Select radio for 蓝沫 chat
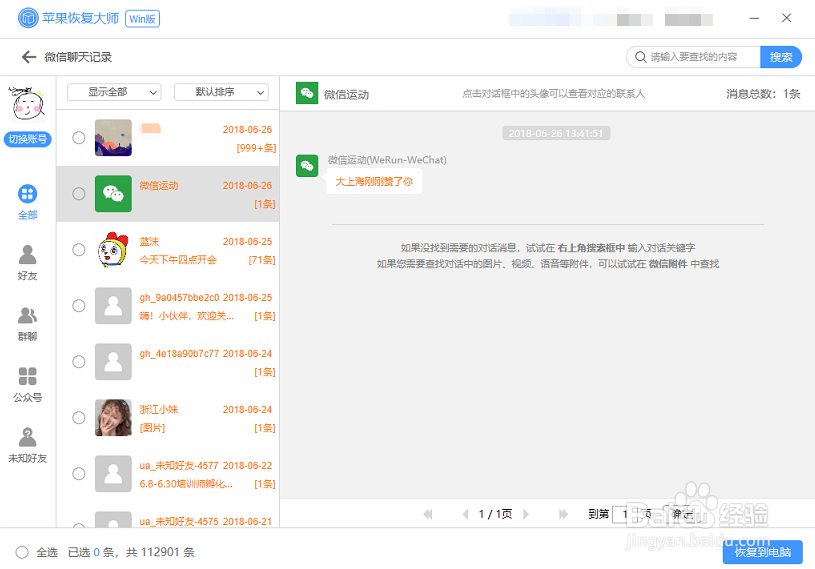815x569 pixels. point(78,250)
